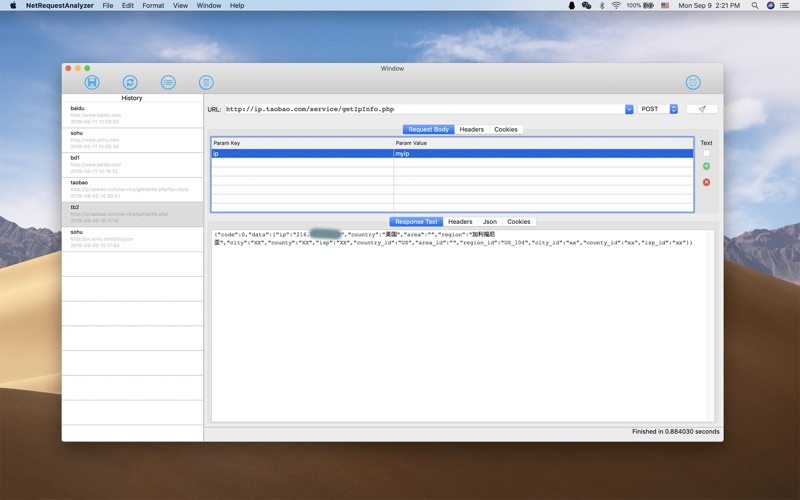
Task: Click the 'ip' Param Key cell
Action: click(303, 154)
